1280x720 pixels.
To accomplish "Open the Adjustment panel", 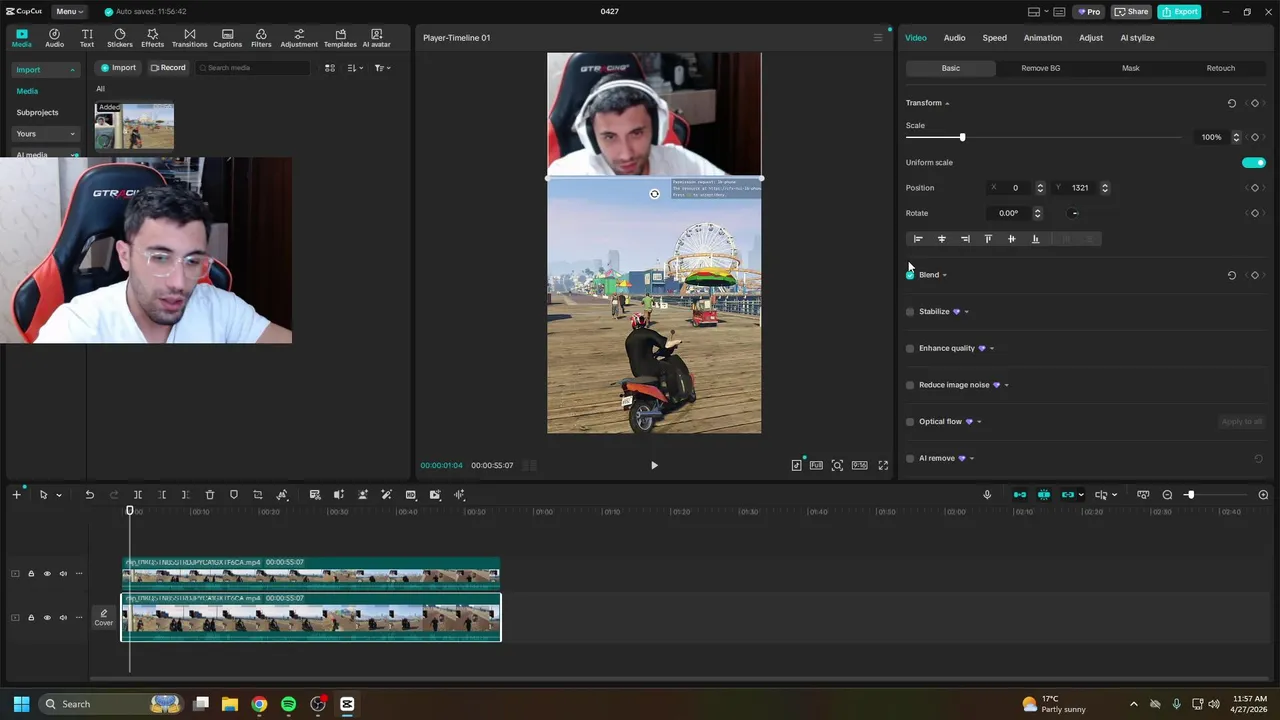I will pos(299,38).
